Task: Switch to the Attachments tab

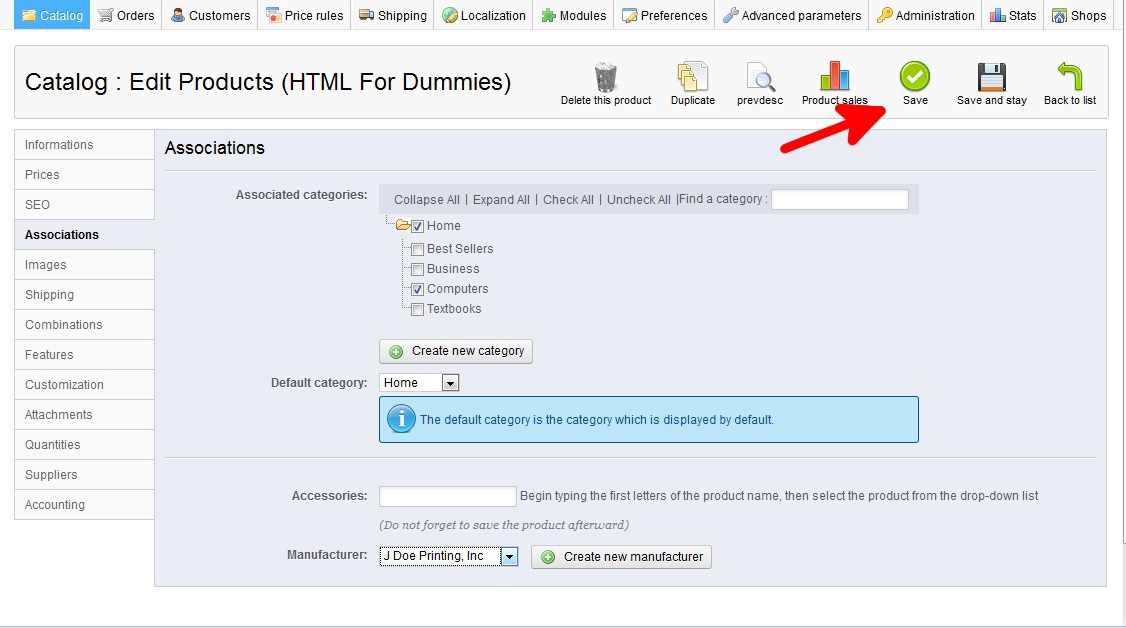Action: (84, 415)
